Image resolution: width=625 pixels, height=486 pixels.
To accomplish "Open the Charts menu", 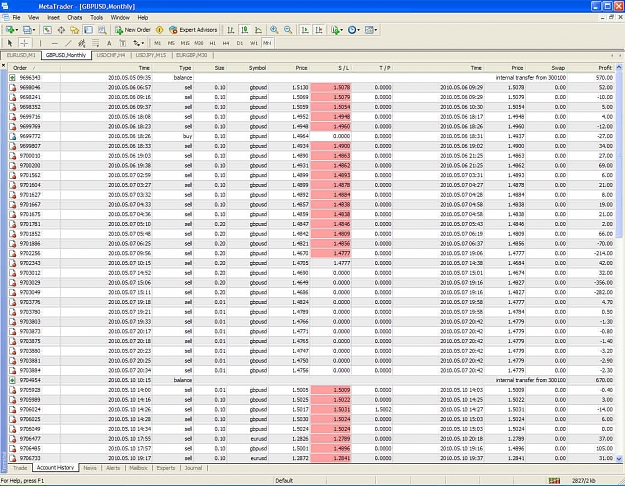I will pyautogui.click(x=75, y=18).
